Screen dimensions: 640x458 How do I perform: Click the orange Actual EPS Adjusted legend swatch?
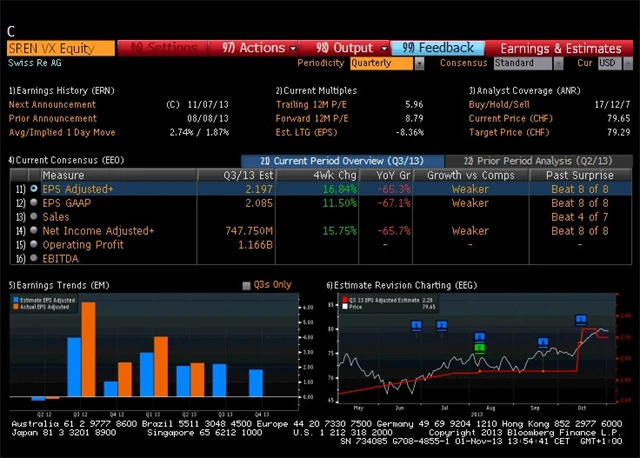pyautogui.click(x=16, y=305)
